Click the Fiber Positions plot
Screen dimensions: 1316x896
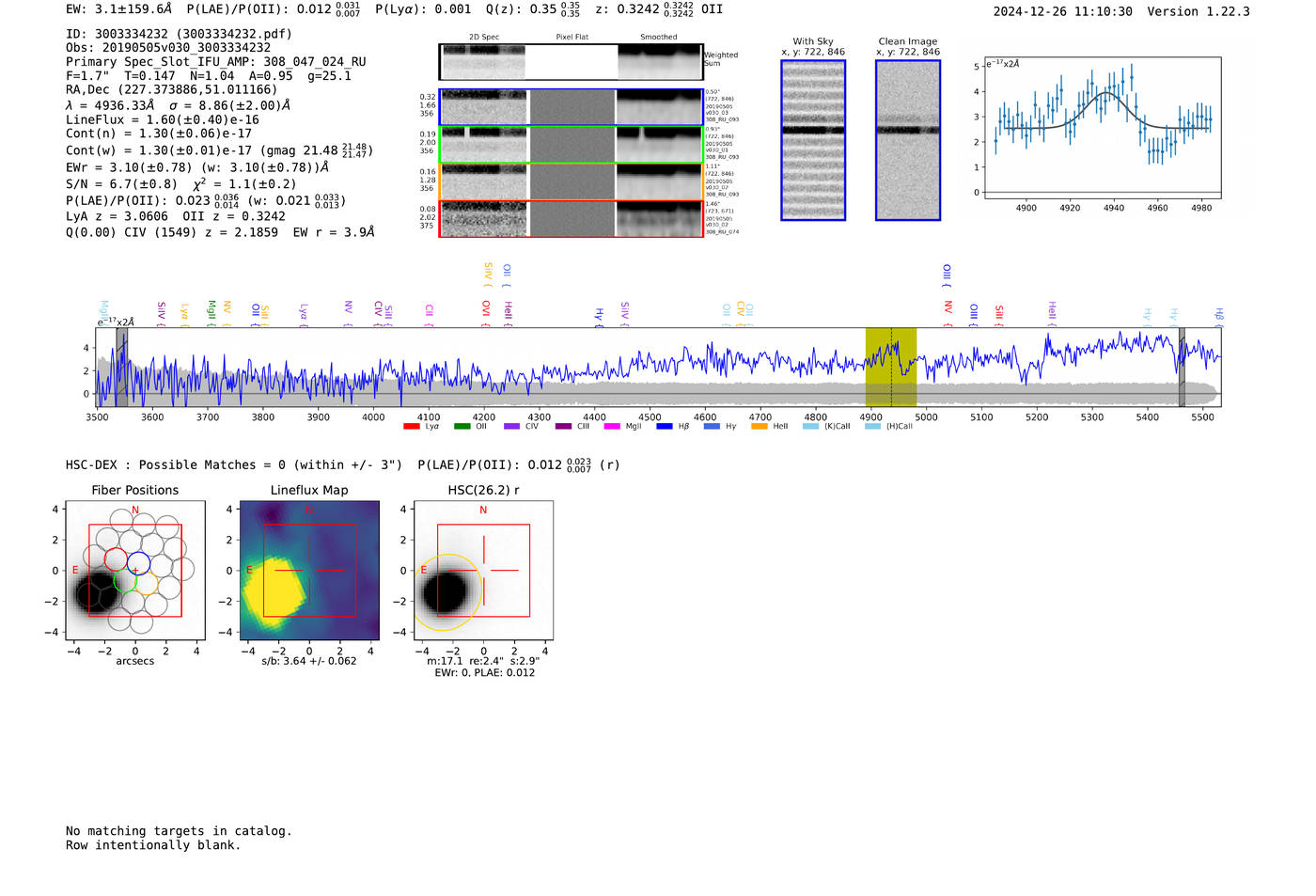(x=135, y=570)
